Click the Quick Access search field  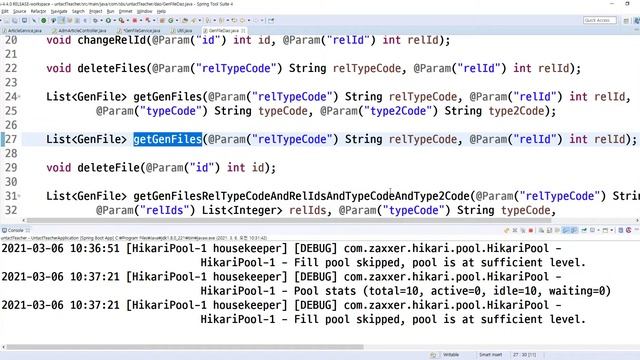pos(600,20)
